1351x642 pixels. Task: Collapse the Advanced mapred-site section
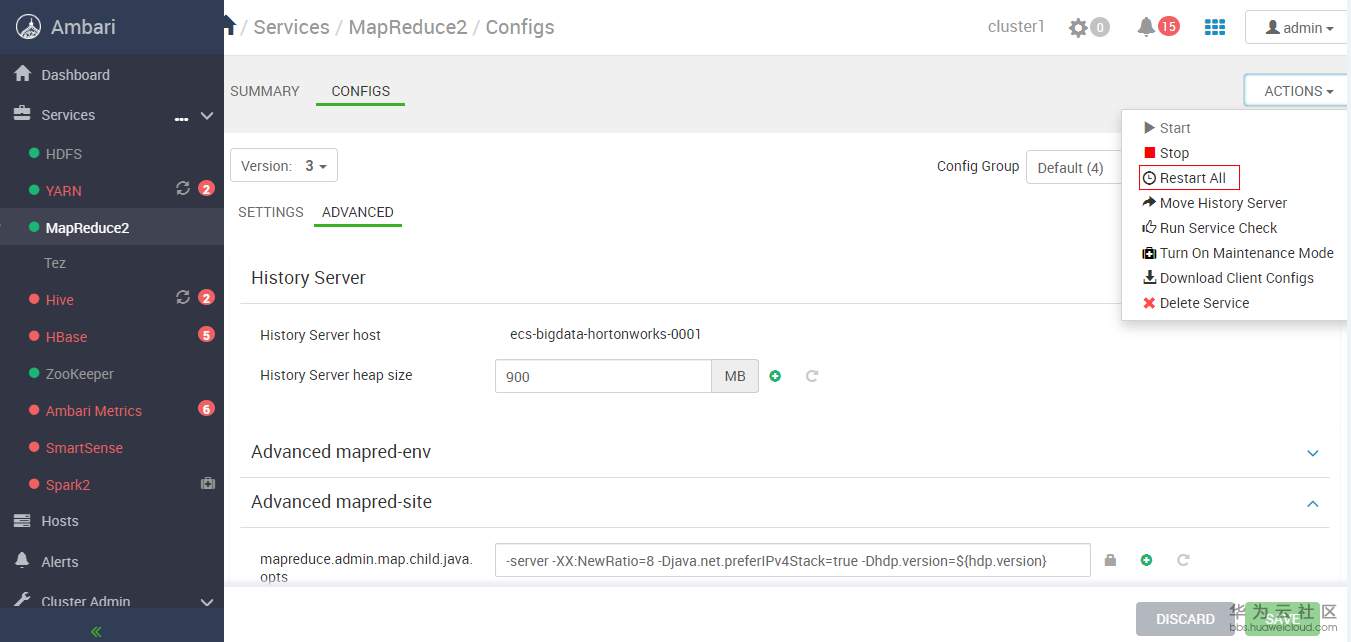point(1313,503)
